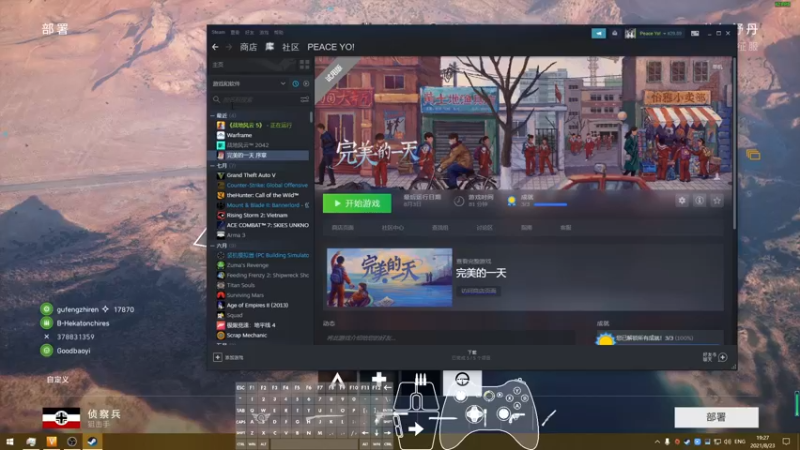The image size is (800, 450).
Task: Open the 社区 community tab
Action: 290,47
